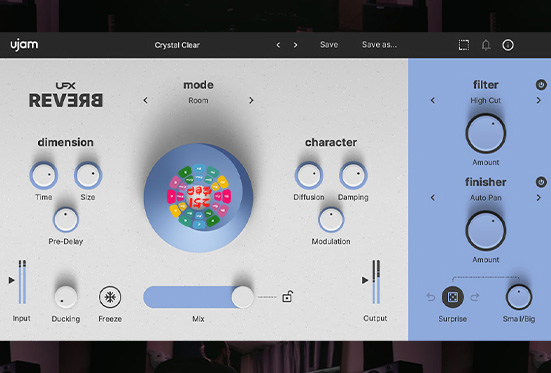Click the Time knob
Image resolution: width=551 pixels, height=373 pixels.
tap(44, 175)
